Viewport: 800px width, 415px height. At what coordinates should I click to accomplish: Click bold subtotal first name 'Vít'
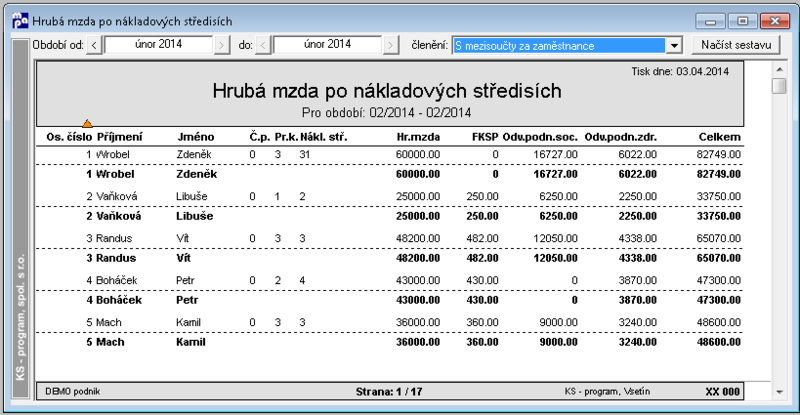(x=184, y=258)
